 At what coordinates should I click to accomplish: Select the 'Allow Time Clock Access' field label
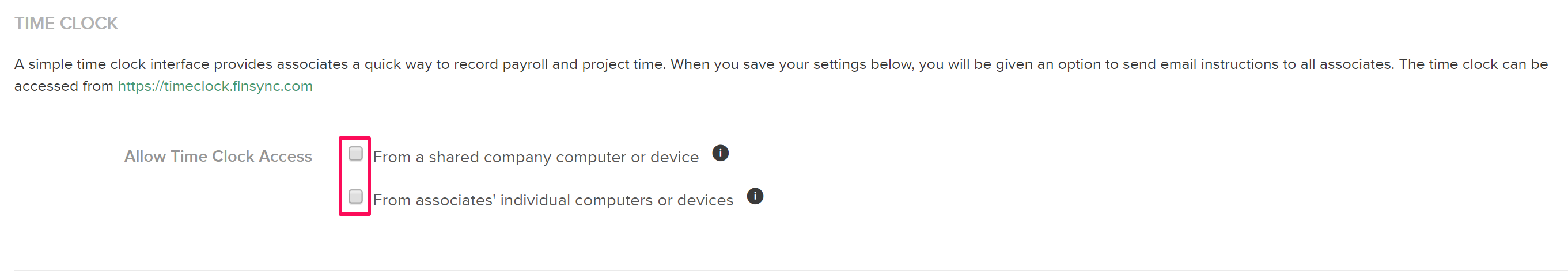click(x=218, y=156)
